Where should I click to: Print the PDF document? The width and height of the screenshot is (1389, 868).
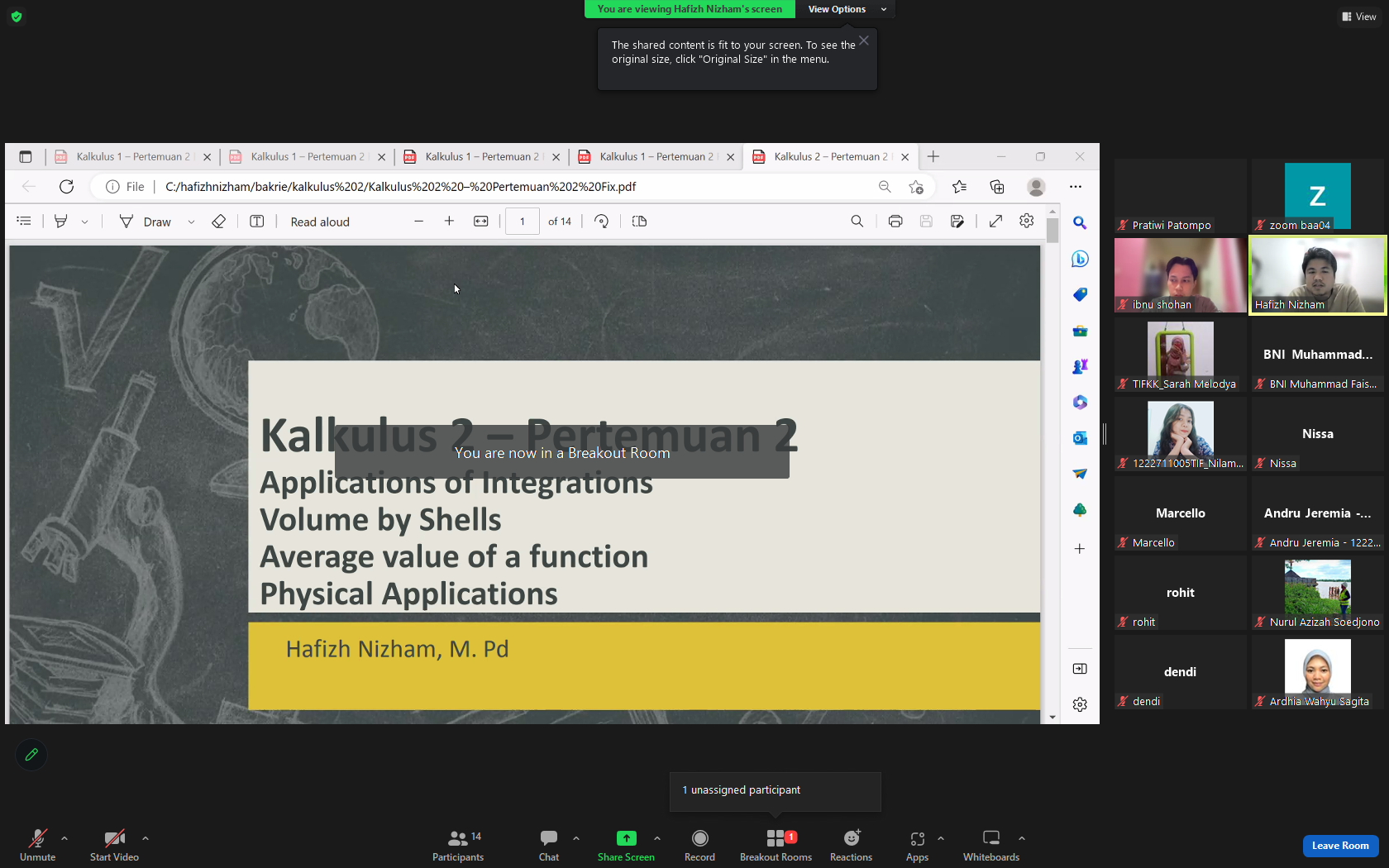point(895,222)
